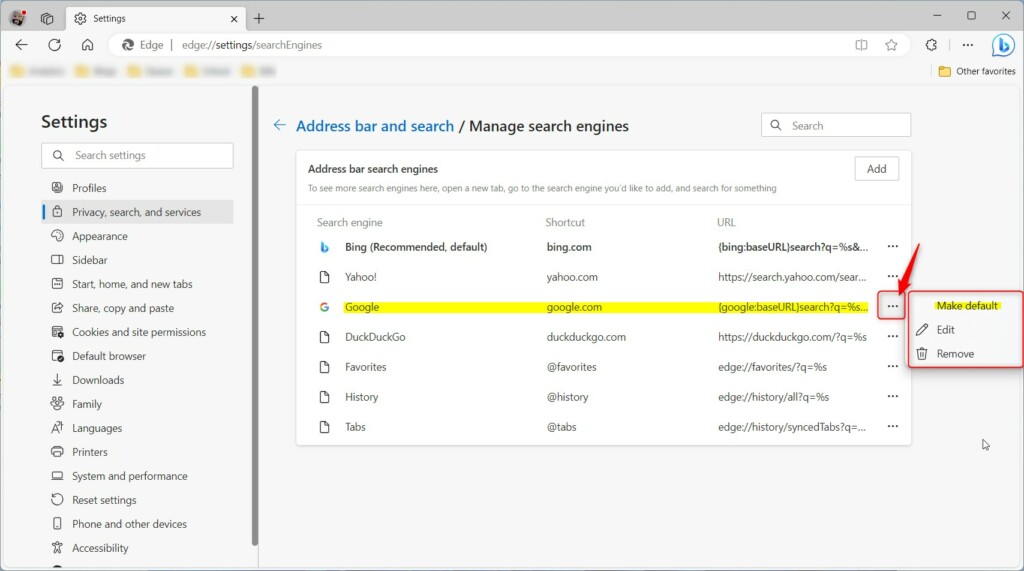Click the Google logo icon in list
1024x571 pixels.
click(x=324, y=307)
